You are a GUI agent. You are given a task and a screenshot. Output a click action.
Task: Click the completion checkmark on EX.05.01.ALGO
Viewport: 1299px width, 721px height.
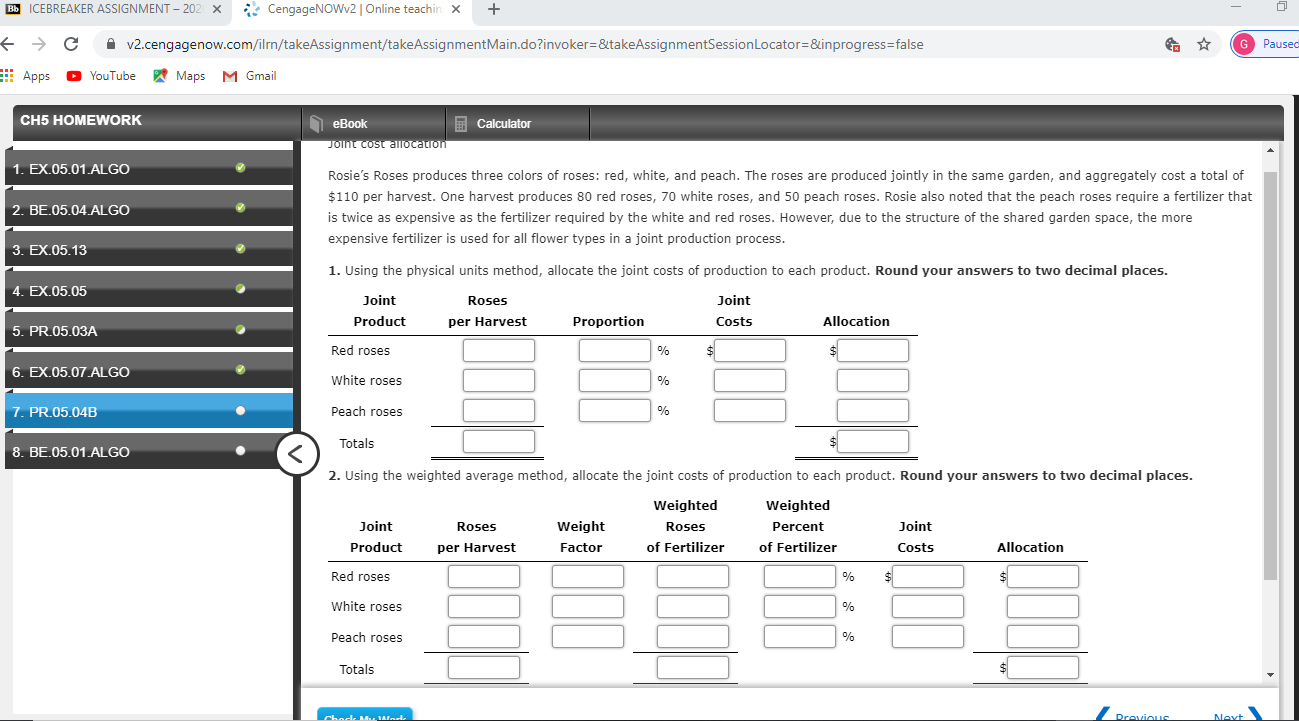(x=239, y=168)
